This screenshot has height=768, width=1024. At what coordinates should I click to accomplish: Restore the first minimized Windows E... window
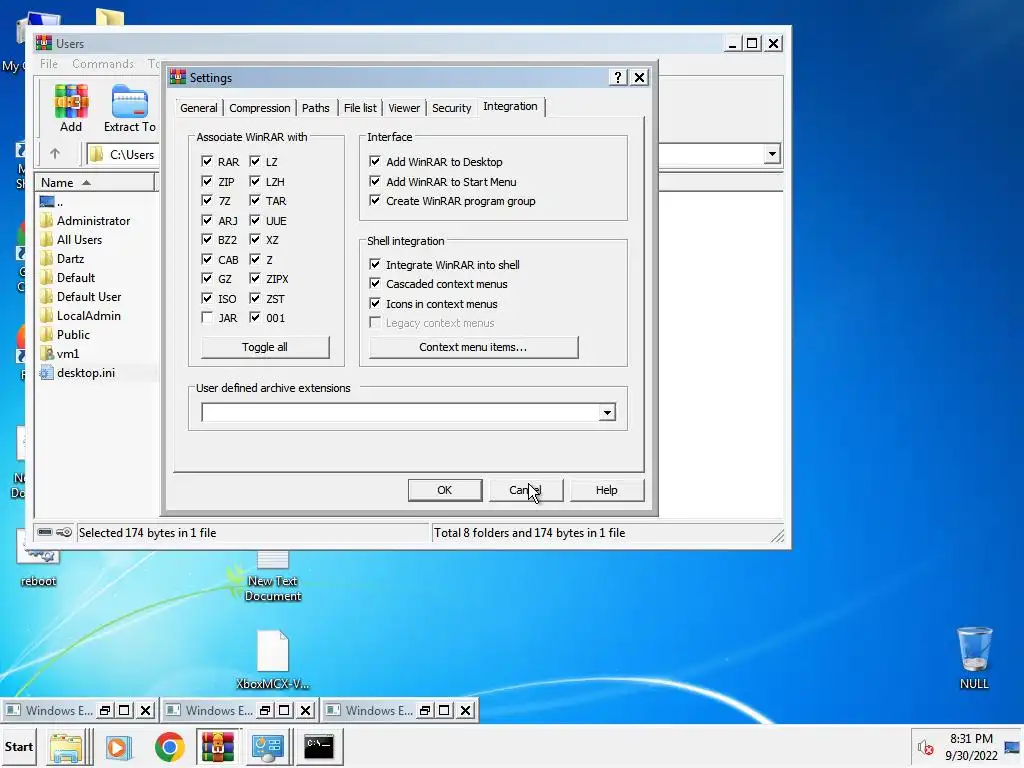point(104,711)
